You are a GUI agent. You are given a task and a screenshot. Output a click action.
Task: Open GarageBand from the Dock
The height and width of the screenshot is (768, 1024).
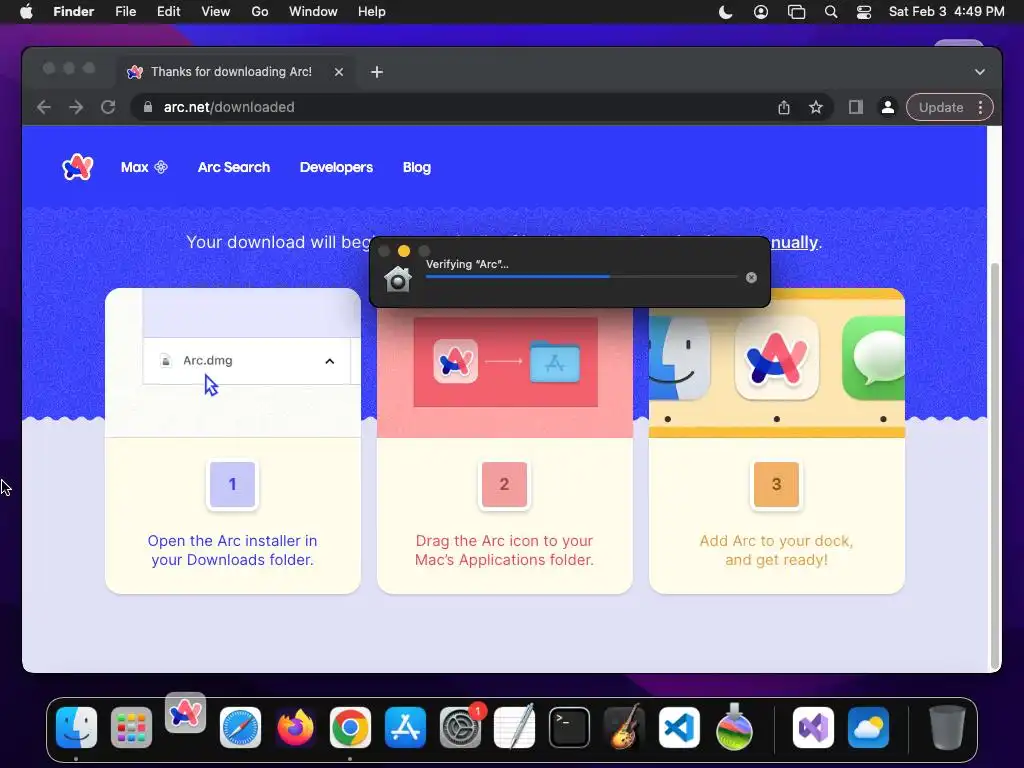coord(624,727)
